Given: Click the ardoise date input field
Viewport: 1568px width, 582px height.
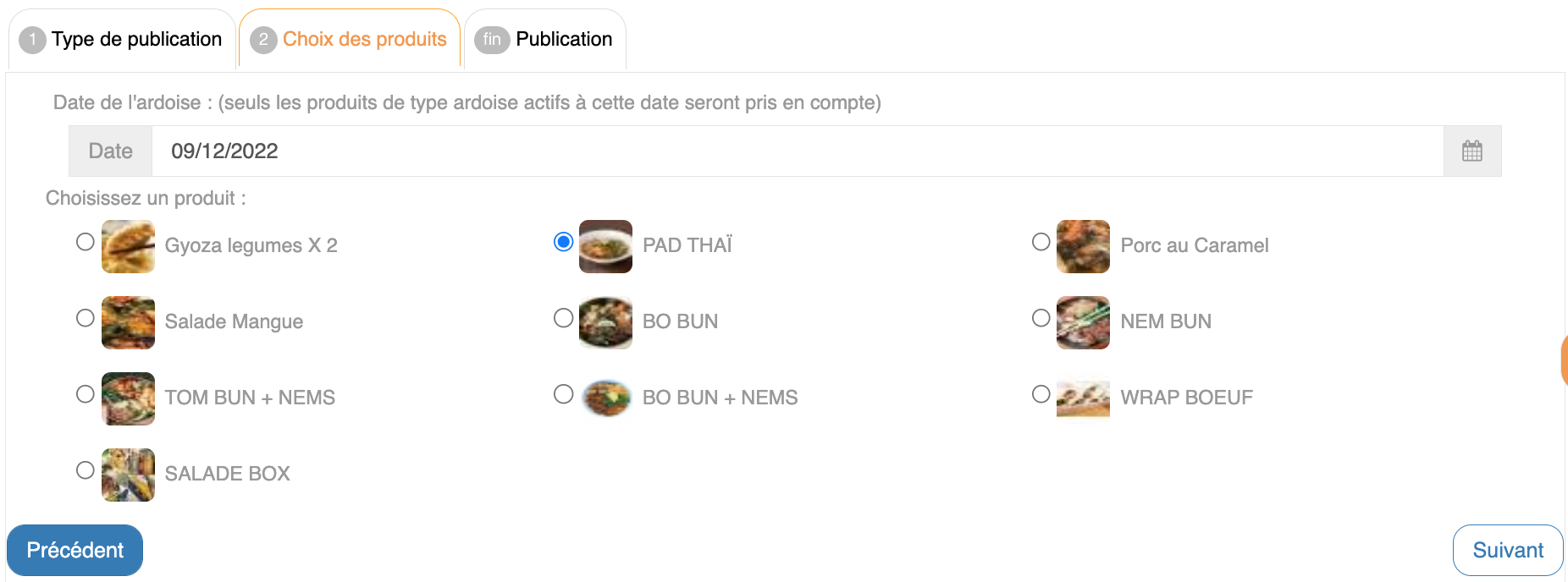Looking at the screenshot, I should (x=796, y=151).
